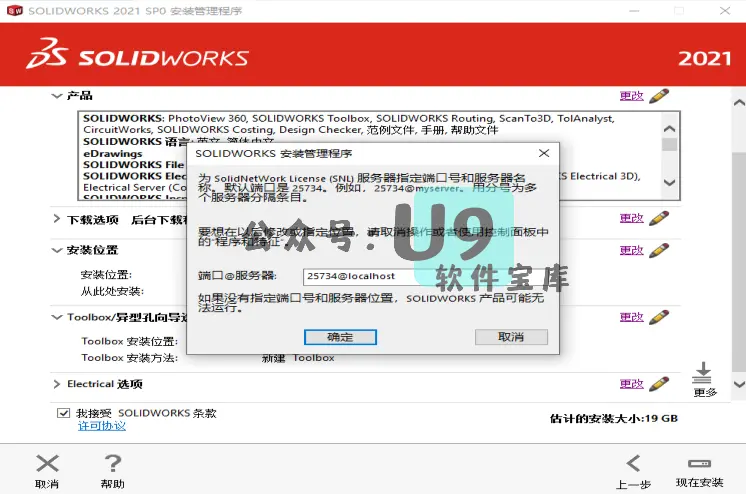746x494 pixels.
Task: Collapse the Toolbox/异型孔向导 section
Action: click(x=57, y=317)
